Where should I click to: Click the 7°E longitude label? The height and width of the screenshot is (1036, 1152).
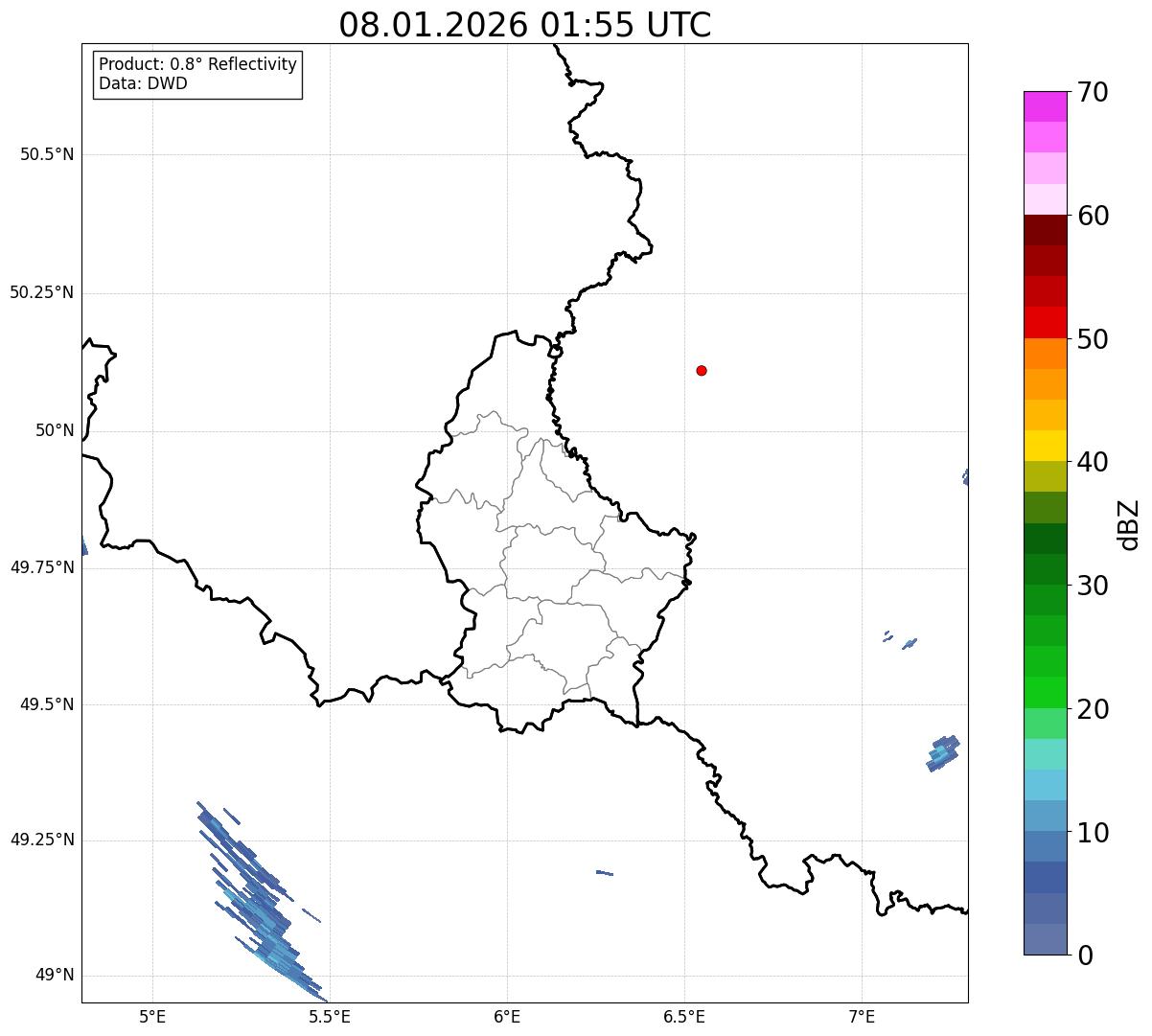pos(862,1016)
